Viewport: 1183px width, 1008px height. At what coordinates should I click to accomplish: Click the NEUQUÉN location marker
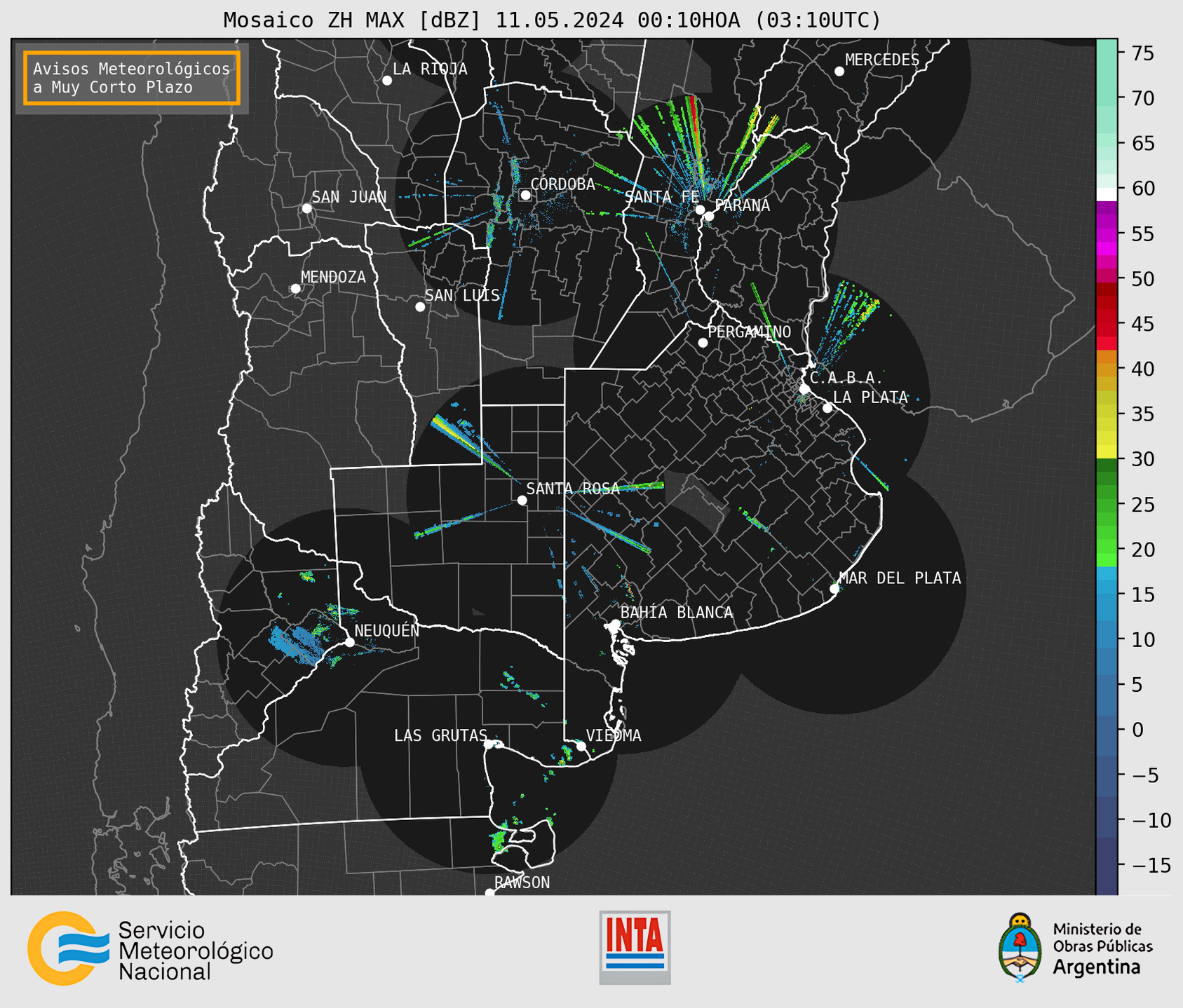click(x=349, y=642)
